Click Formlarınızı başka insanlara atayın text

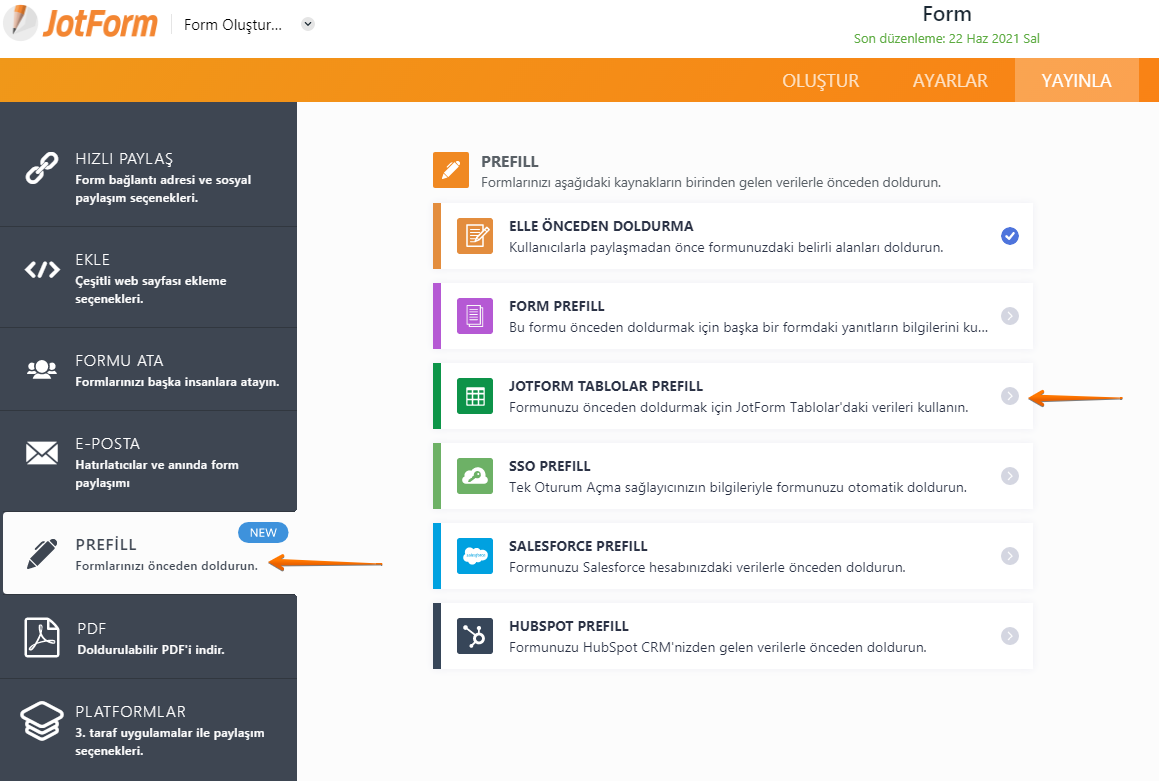point(177,382)
